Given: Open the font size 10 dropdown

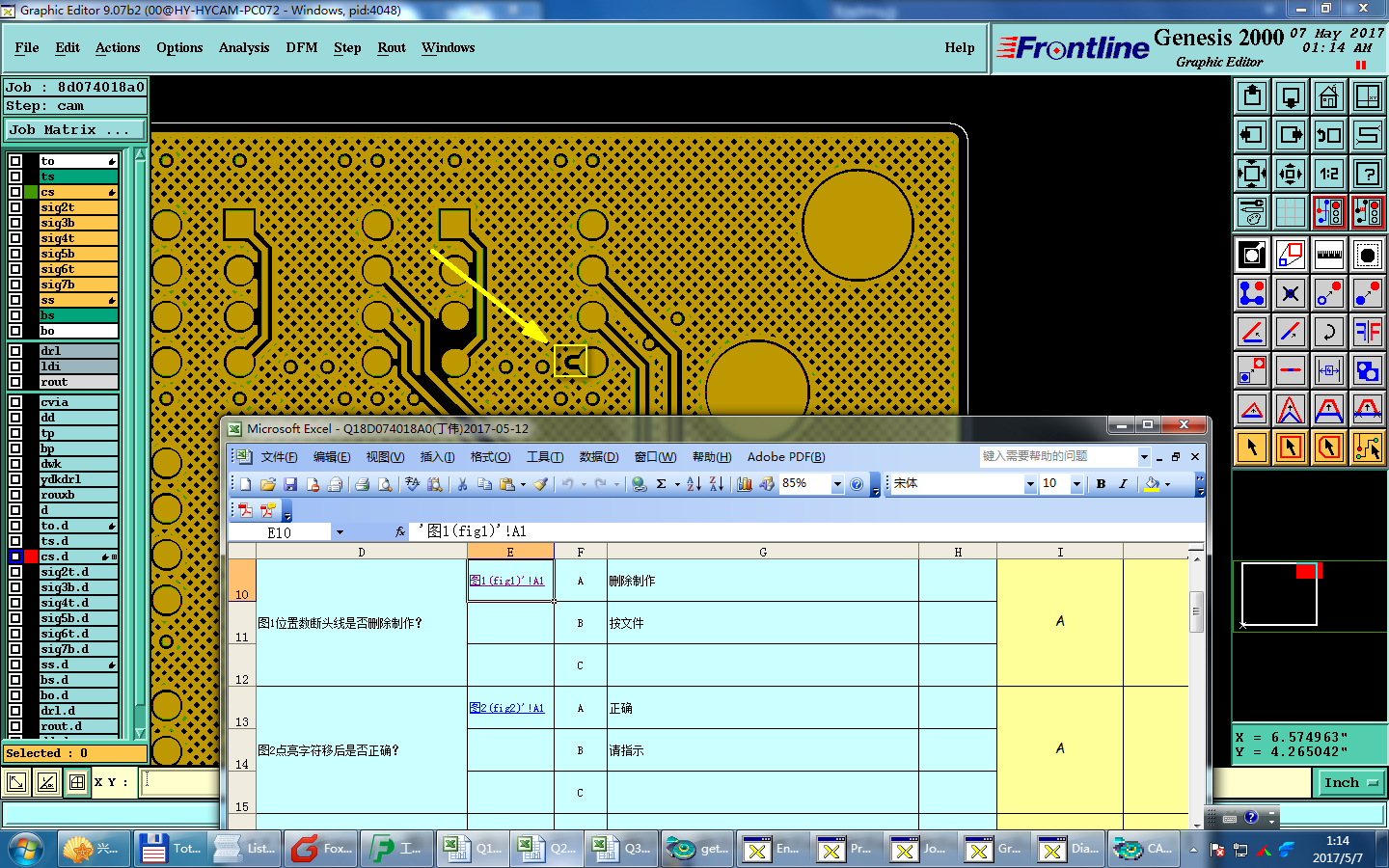Looking at the screenshot, I should pos(1076,484).
